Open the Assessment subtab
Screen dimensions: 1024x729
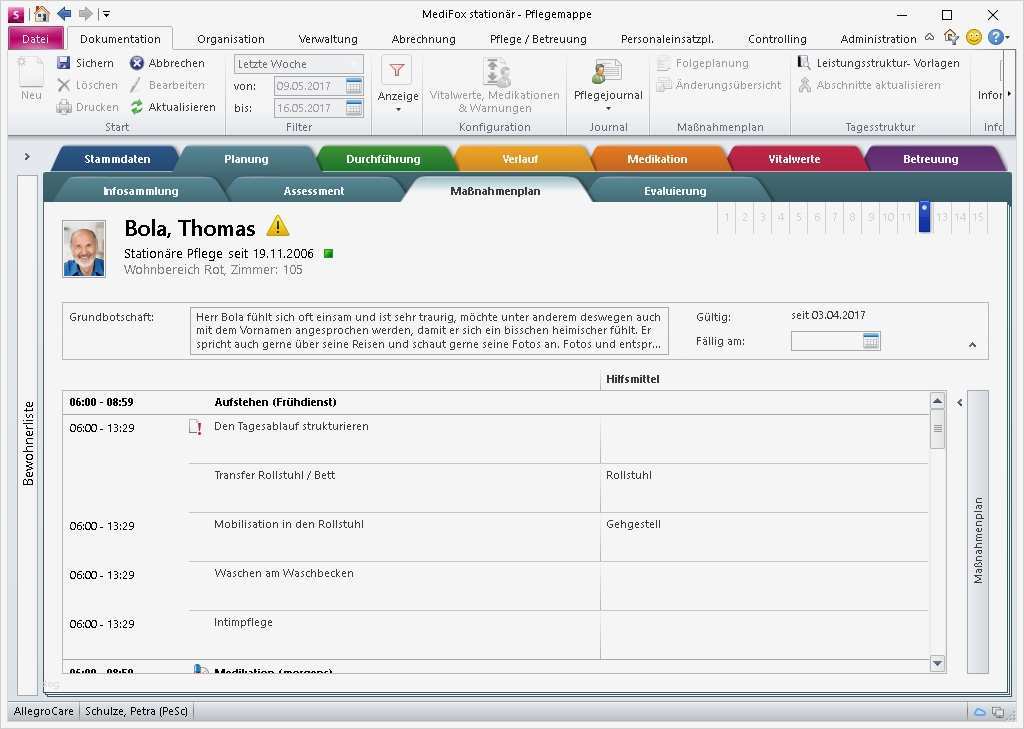(313, 191)
